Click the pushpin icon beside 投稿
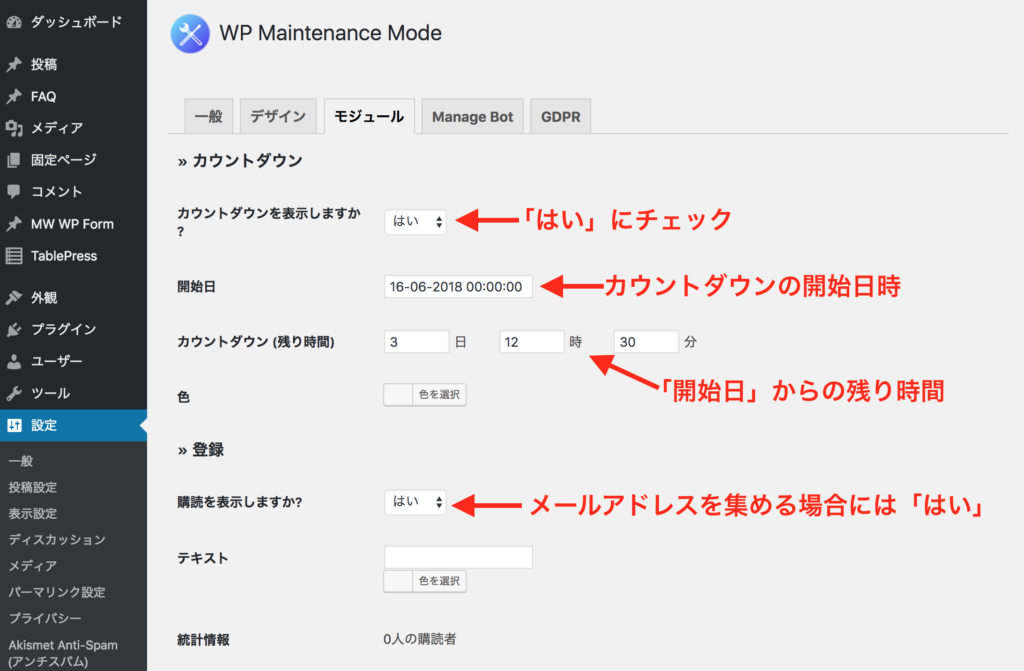 click(x=14, y=65)
